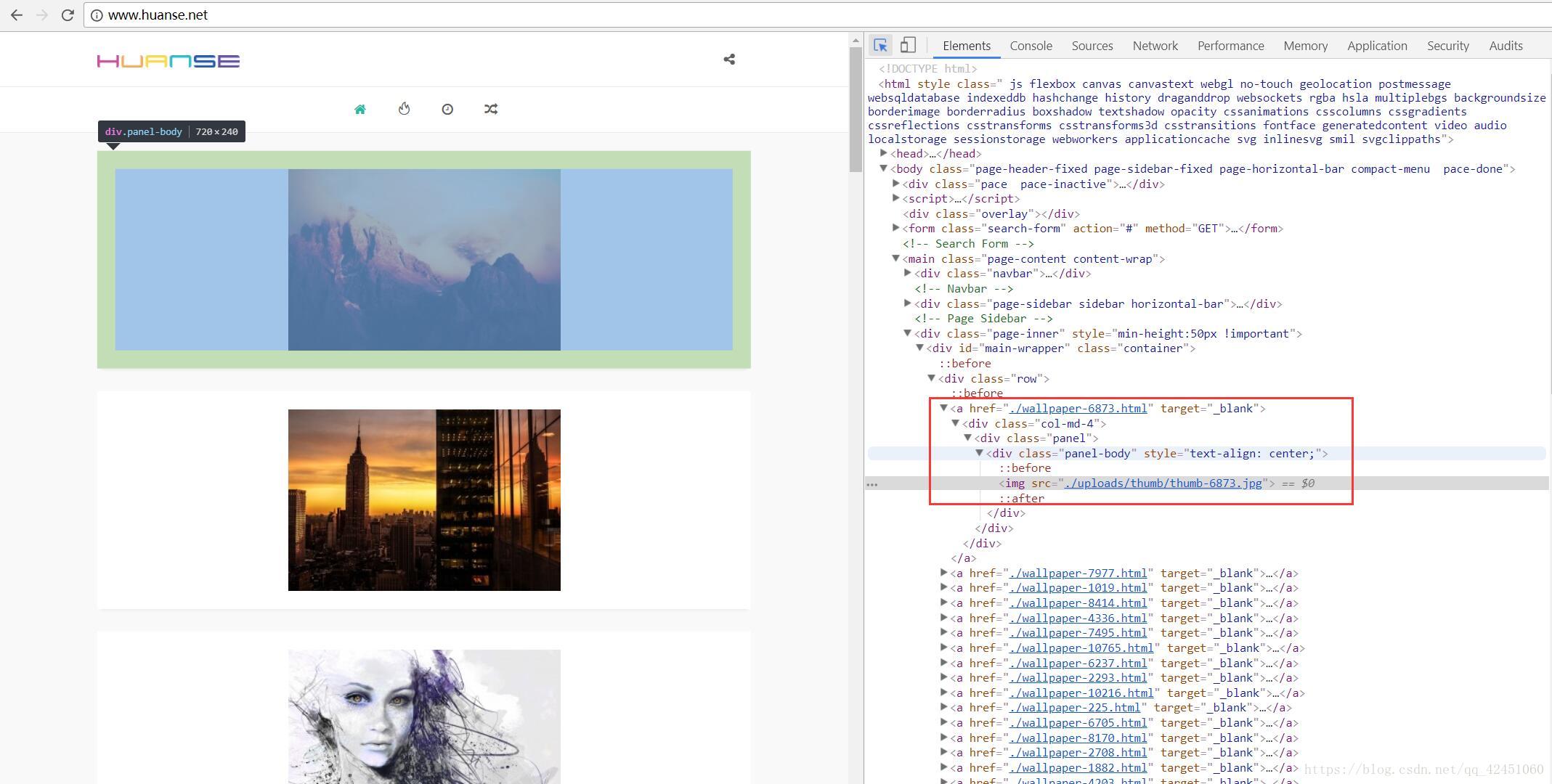Viewport: 1552px width, 784px height.
Task: Select the DOCTYPE html line
Action: [927, 68]
